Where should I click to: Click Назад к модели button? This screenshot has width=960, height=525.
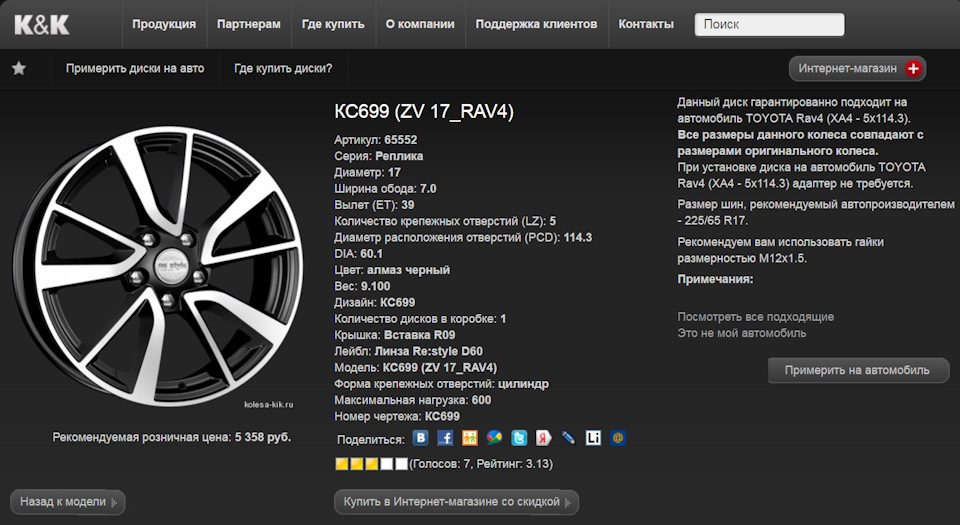[x=68, y=502]
